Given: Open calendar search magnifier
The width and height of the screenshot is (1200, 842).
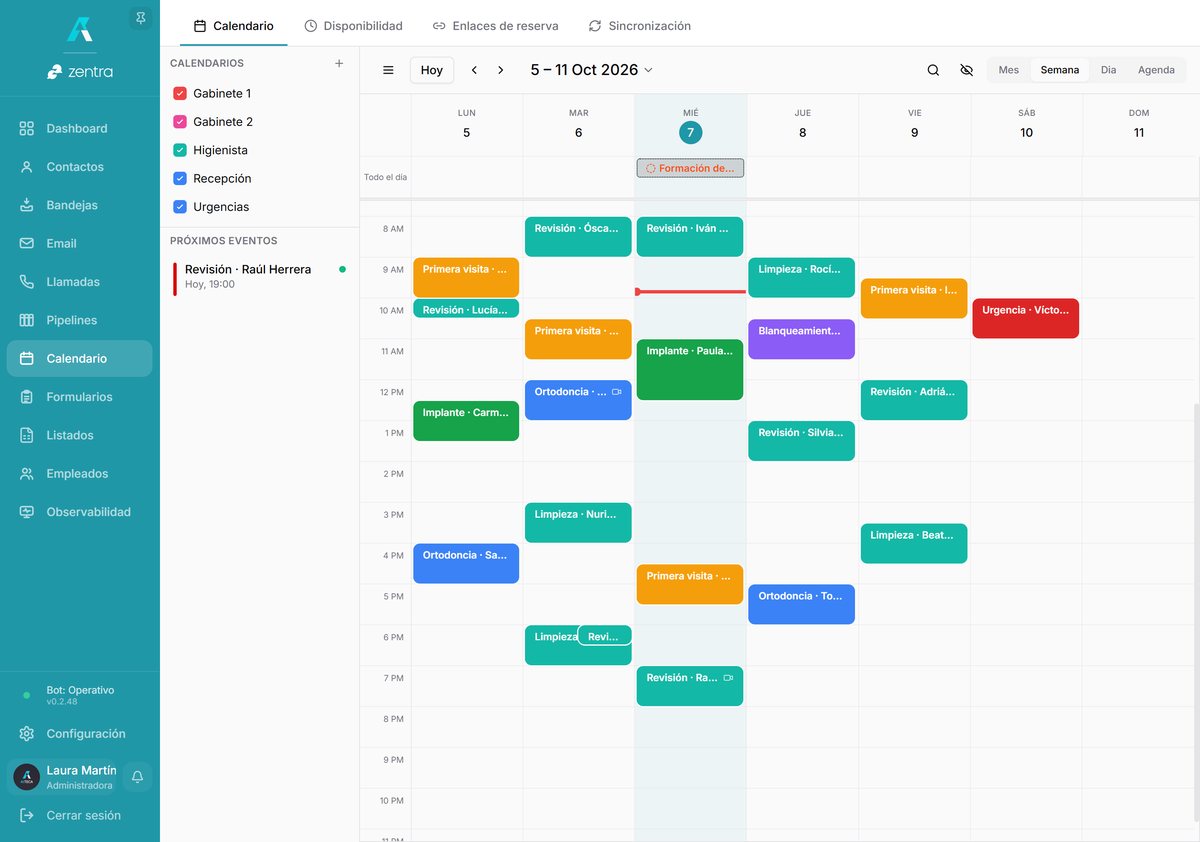Looking at the screenshot, I should tap(933, 70).
